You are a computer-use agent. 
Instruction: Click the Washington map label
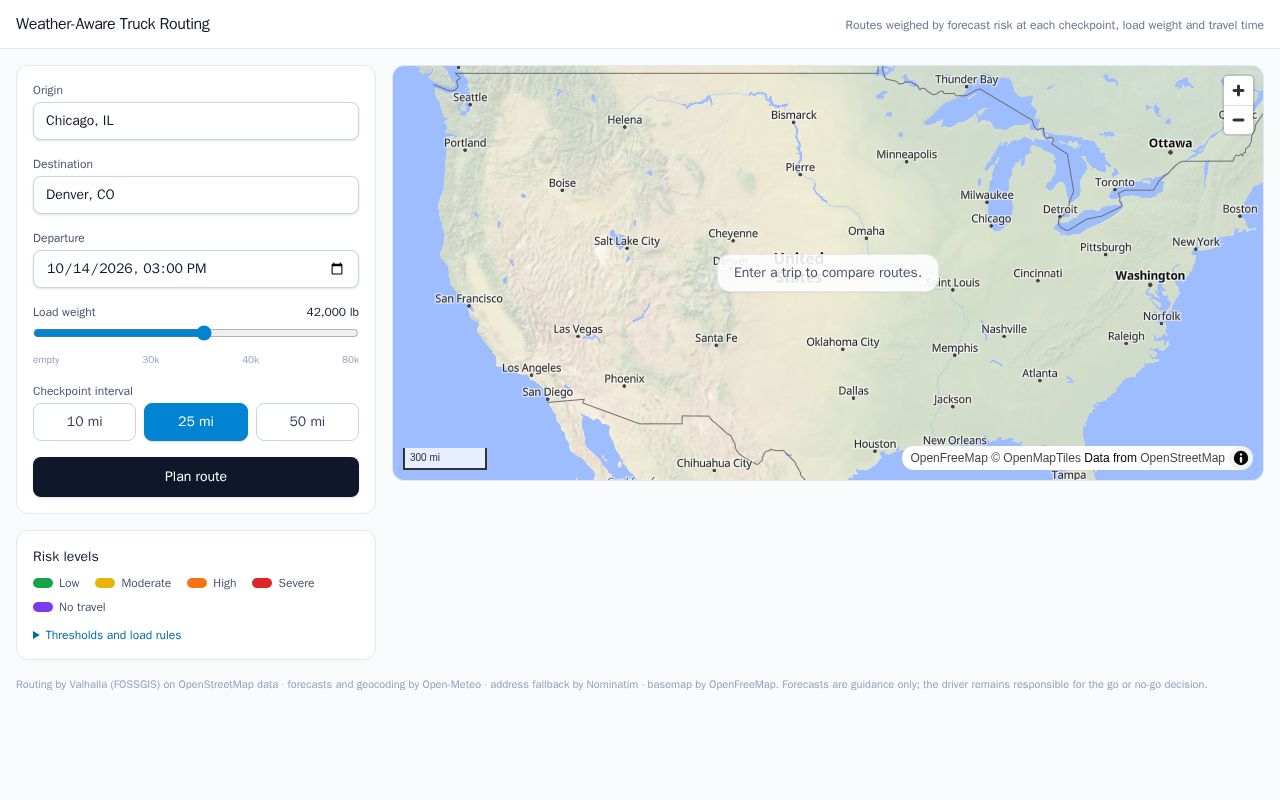point(1150,276)
